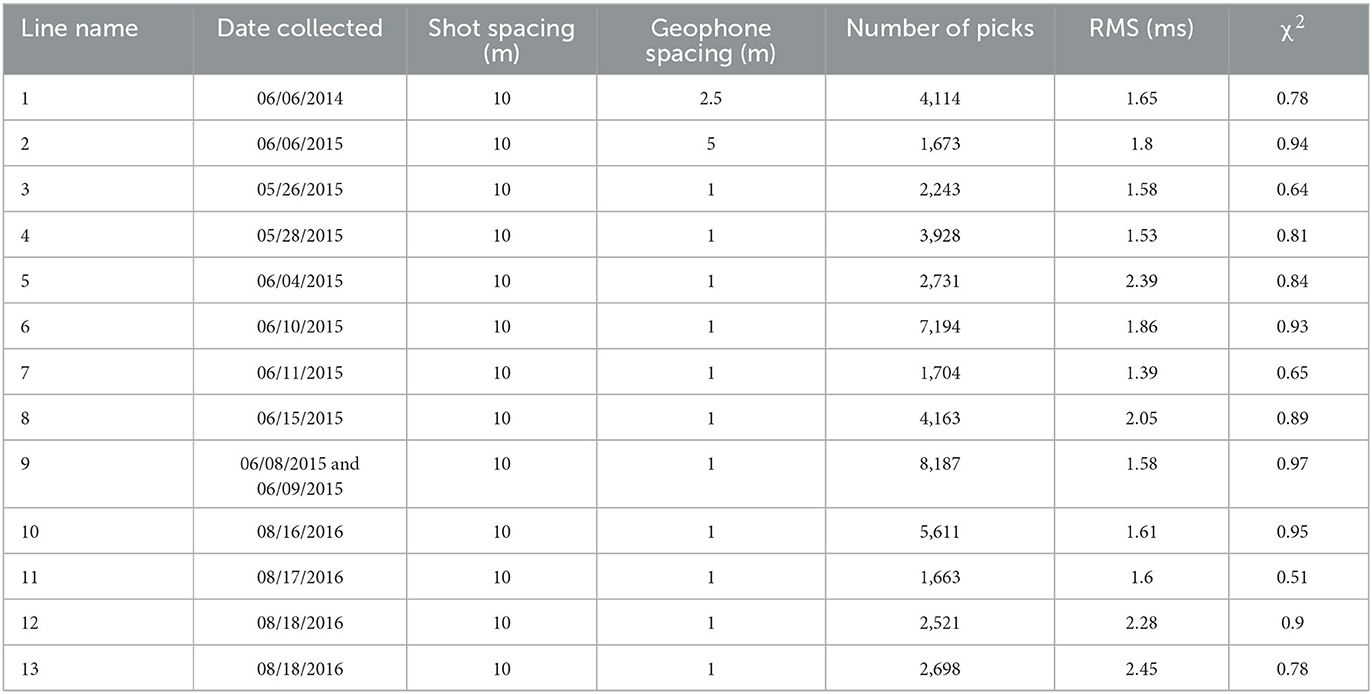Select the date 05/26/2015 cell

300,189
